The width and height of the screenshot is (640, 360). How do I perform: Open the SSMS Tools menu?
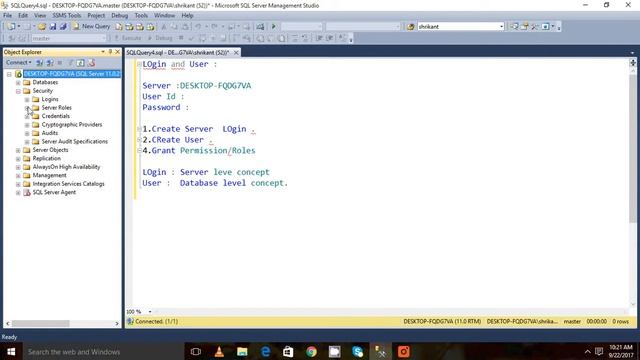click(67, 16)
